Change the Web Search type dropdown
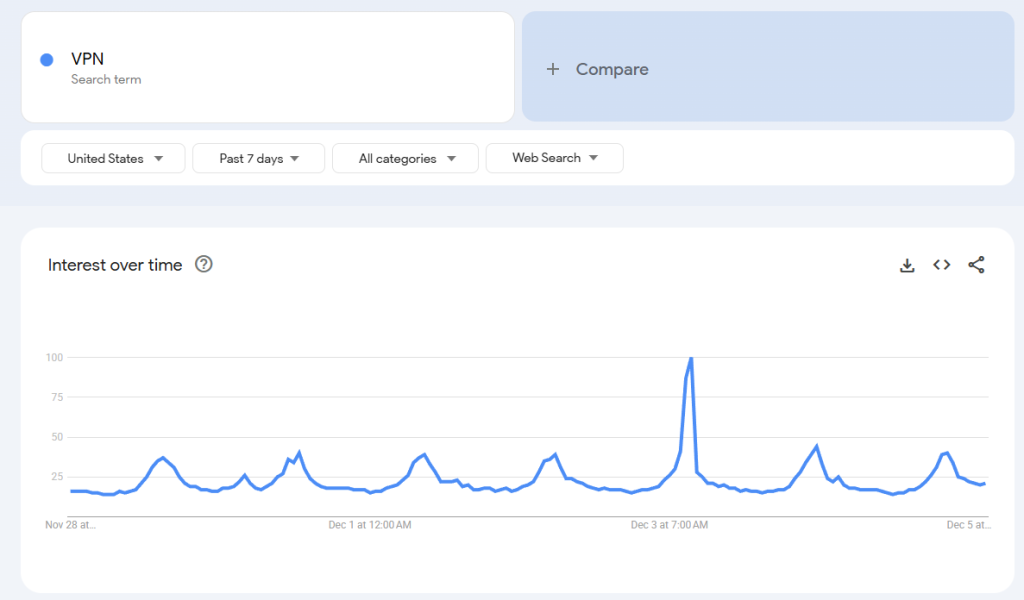 pyautogui.click(x=554, y=158)
